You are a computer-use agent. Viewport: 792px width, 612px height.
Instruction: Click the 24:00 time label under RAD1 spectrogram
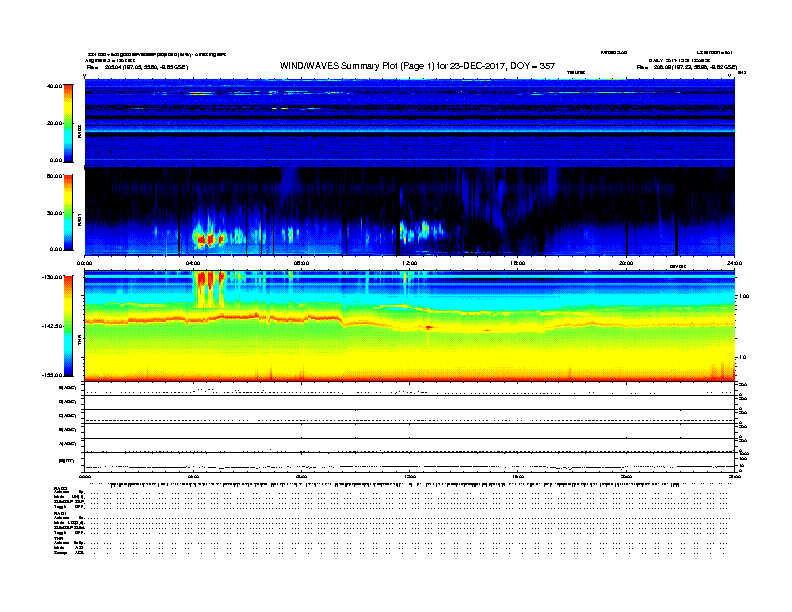coord(734,263)
